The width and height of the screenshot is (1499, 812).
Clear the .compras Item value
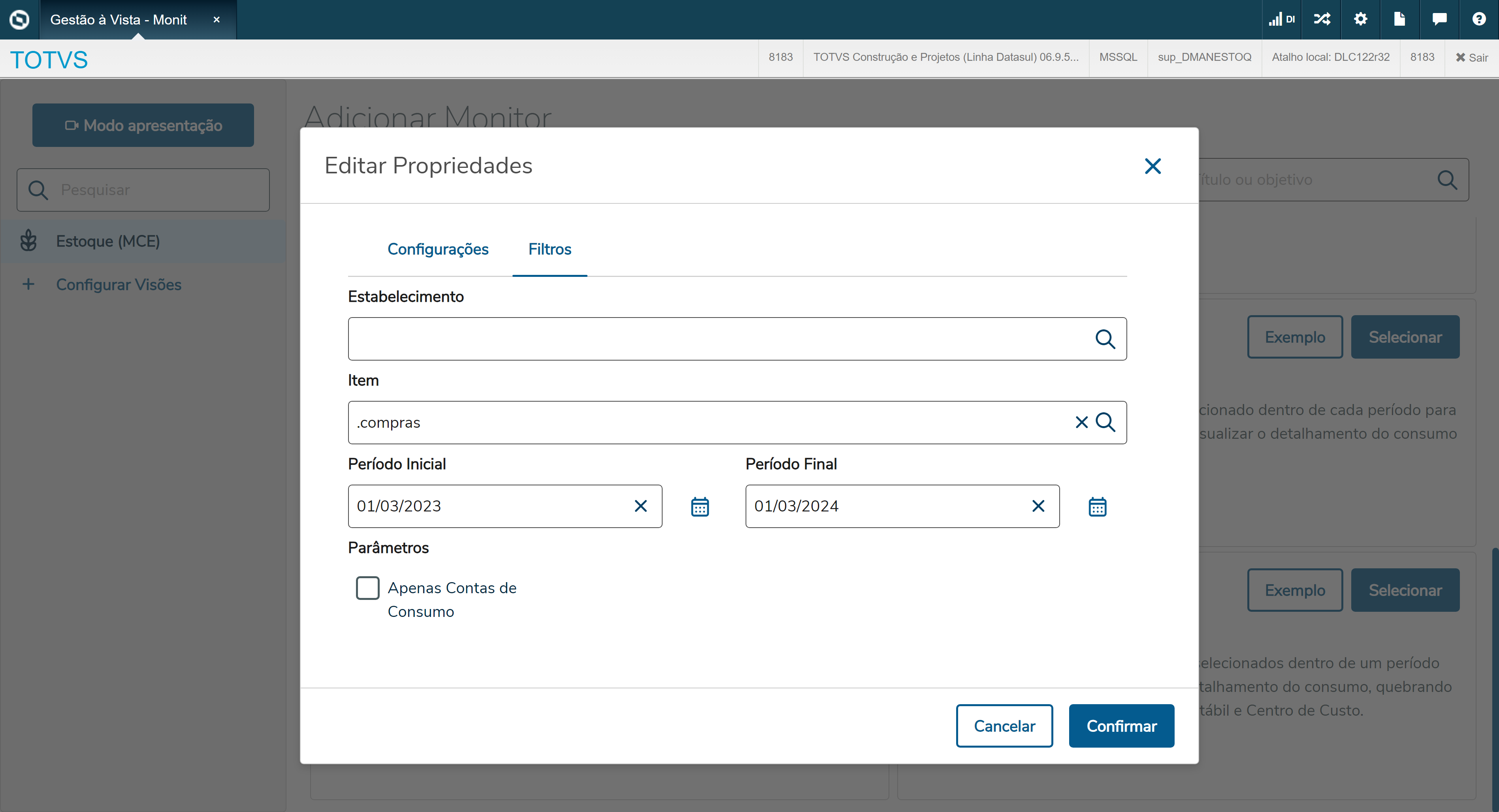click(1081, 422)
